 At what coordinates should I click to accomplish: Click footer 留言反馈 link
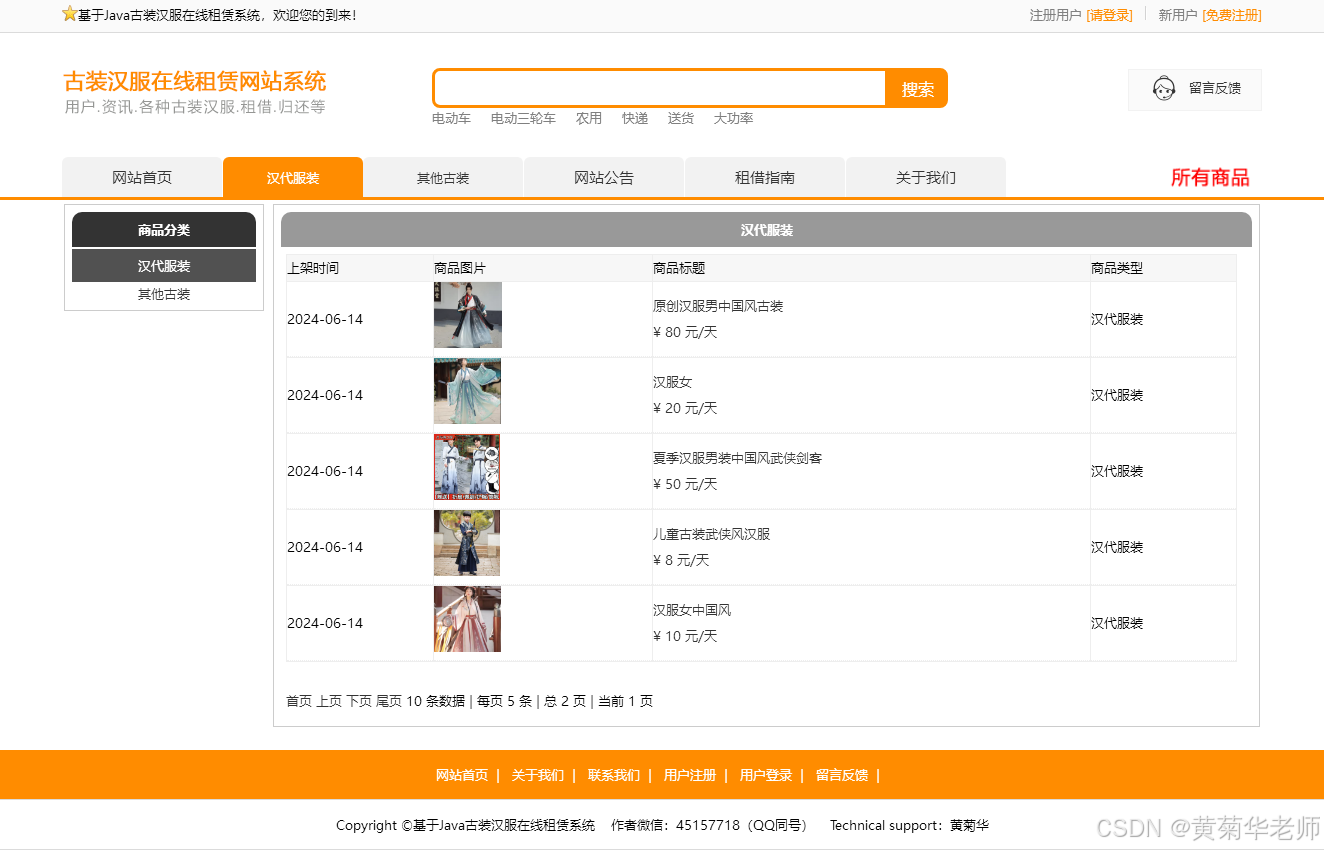click(x=842, y=775)
